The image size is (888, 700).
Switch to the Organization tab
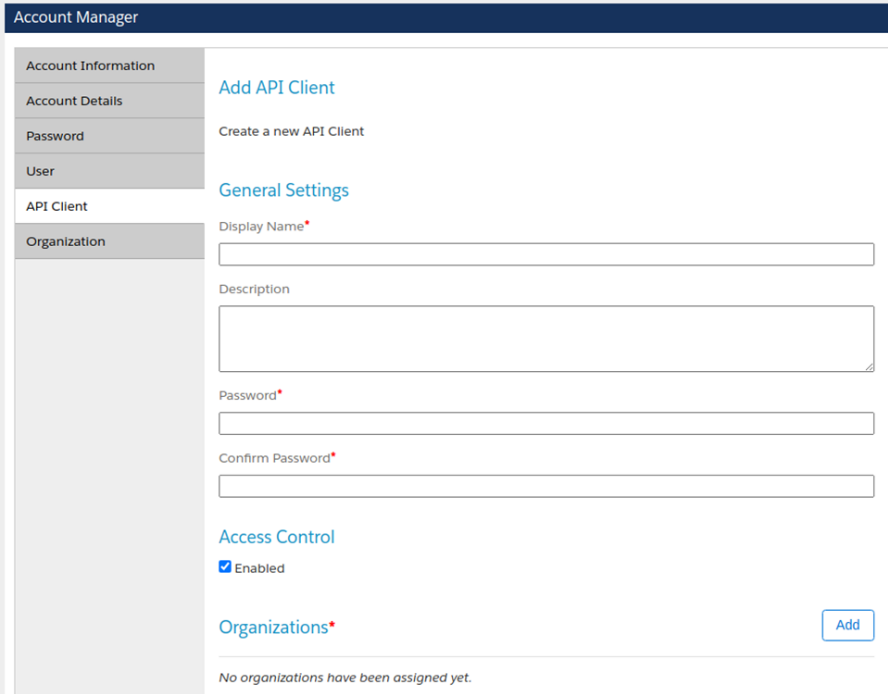tap(109, 241)
